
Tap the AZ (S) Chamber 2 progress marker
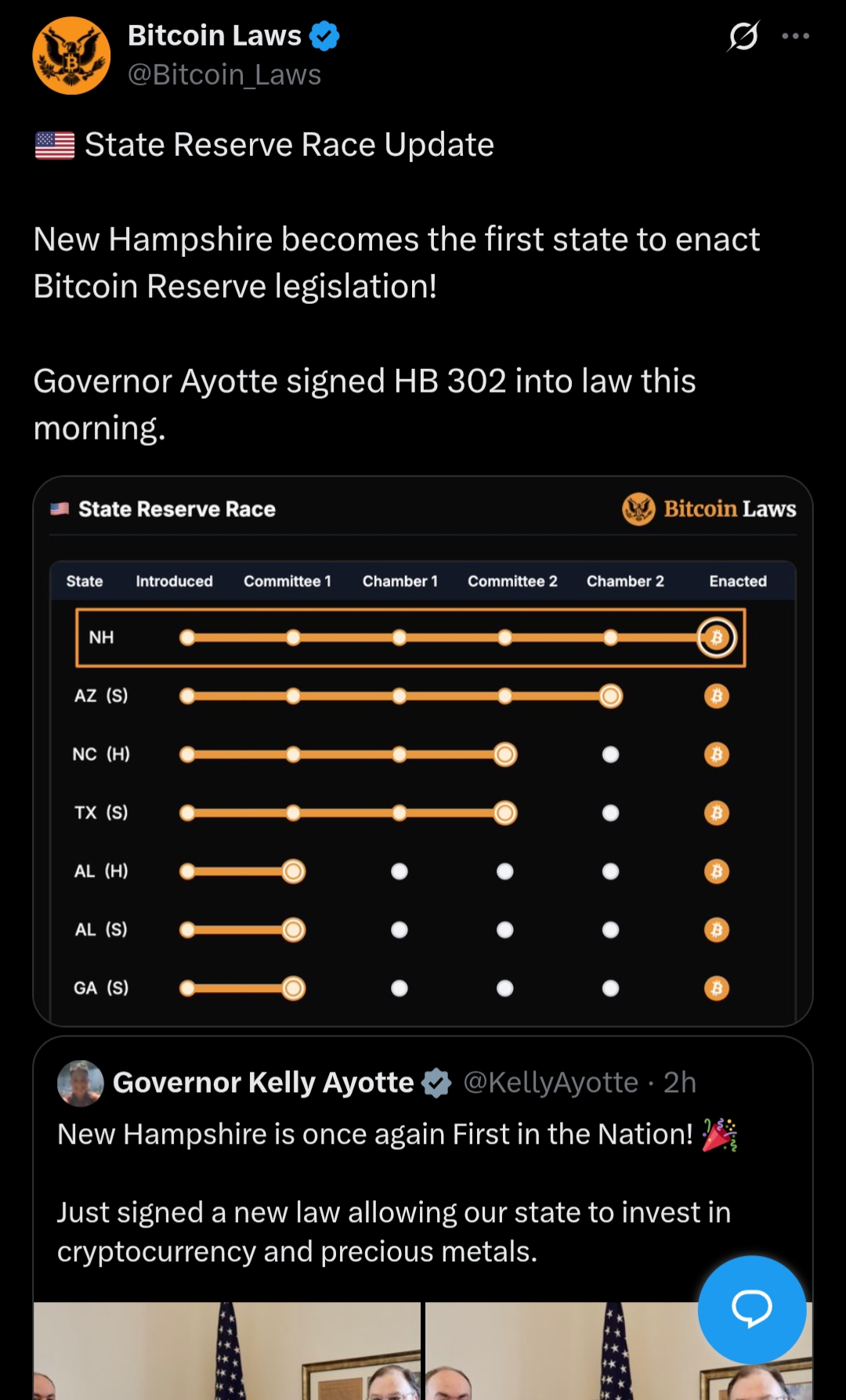[x=610, y=696]
